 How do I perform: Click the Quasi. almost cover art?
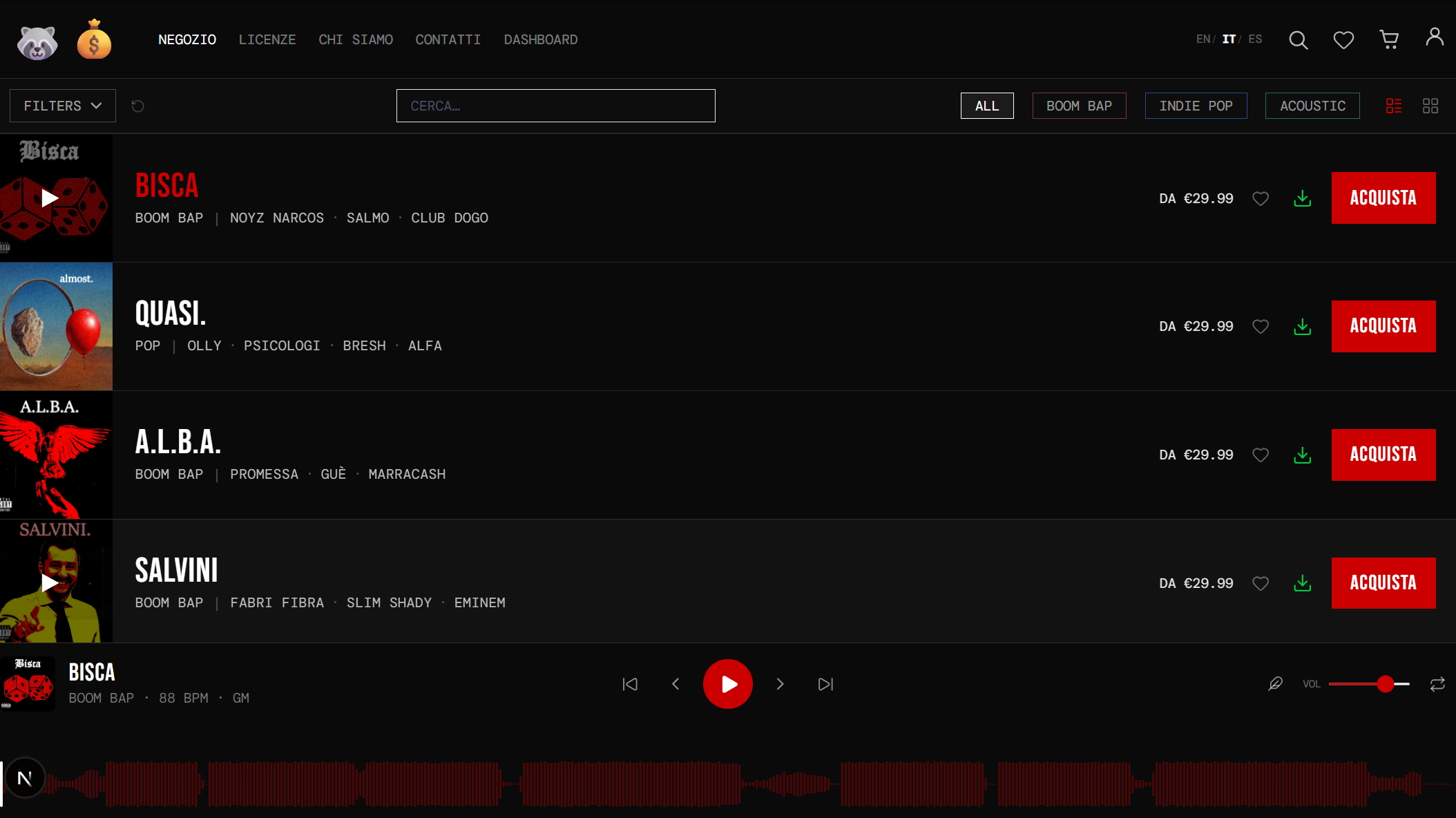pyautogui.click(x=56, y=326)
